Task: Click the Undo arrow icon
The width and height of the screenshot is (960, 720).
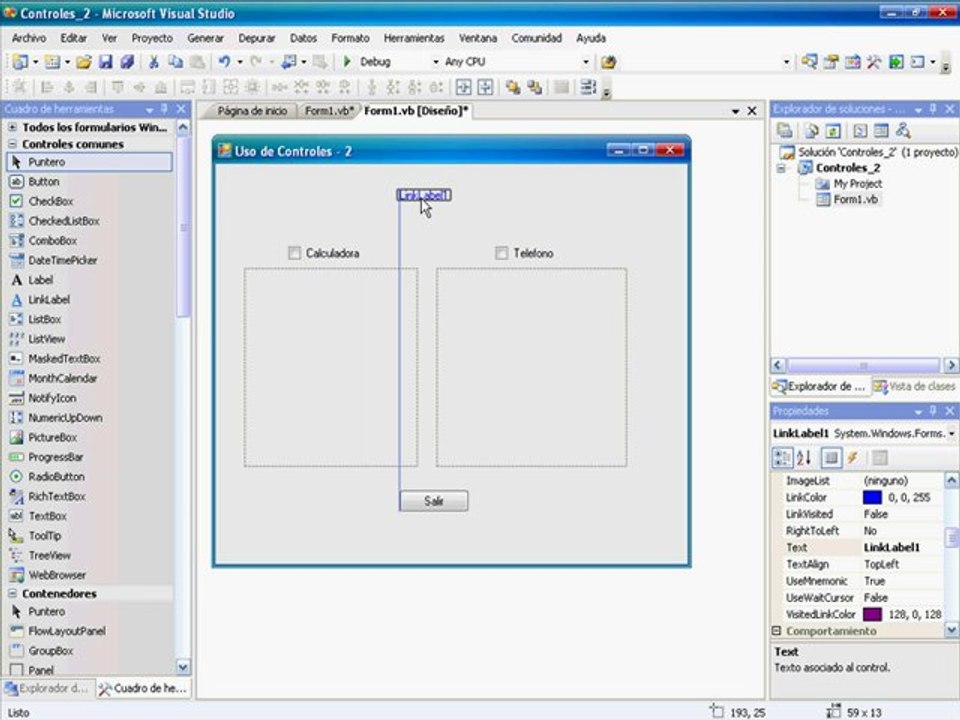Action: pyautogui.click(x=225, y=62)
